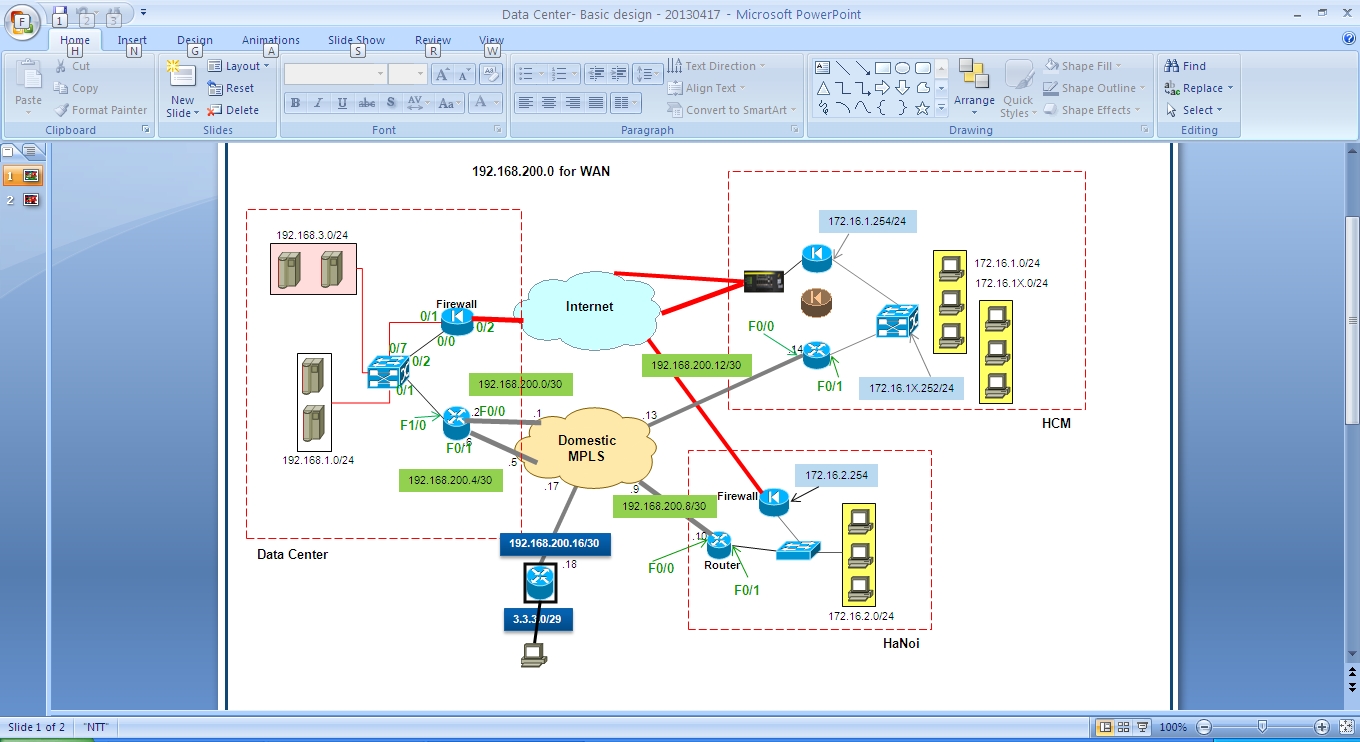Switch to the Design tab
This screenshot has width=1360, height=742.
tap(195, 40)
